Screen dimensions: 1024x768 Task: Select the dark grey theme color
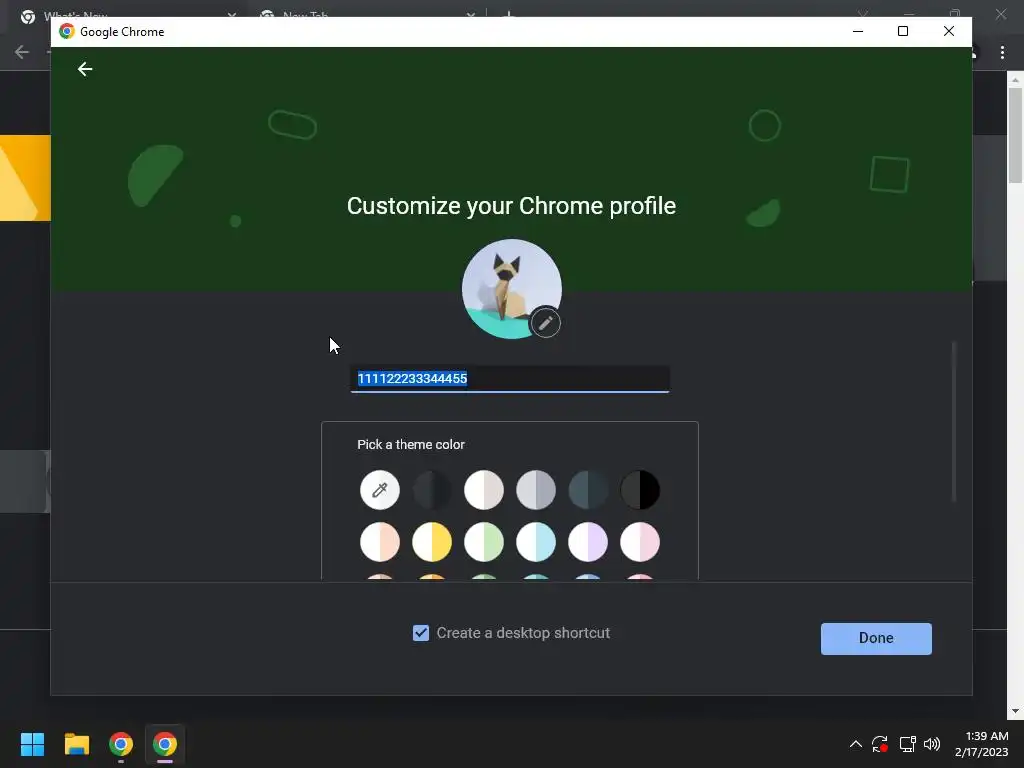tap(432, 489)
